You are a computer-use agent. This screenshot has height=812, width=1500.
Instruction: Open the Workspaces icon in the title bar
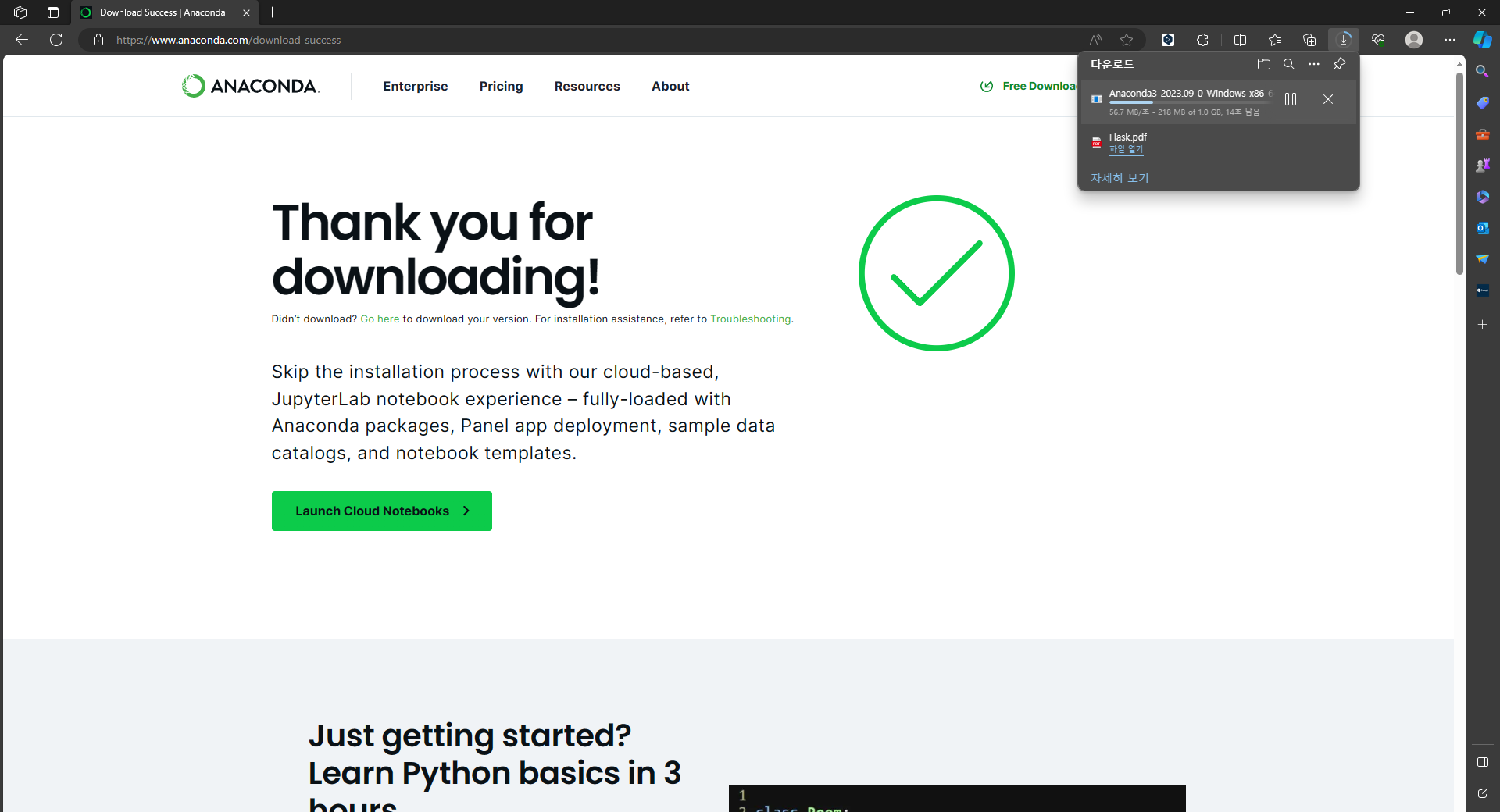coord(20,12)
